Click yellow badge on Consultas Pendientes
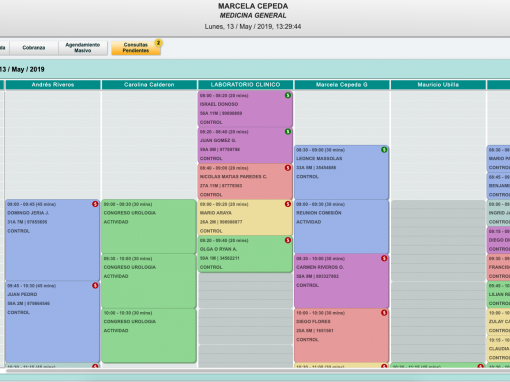 coord(158,43)
